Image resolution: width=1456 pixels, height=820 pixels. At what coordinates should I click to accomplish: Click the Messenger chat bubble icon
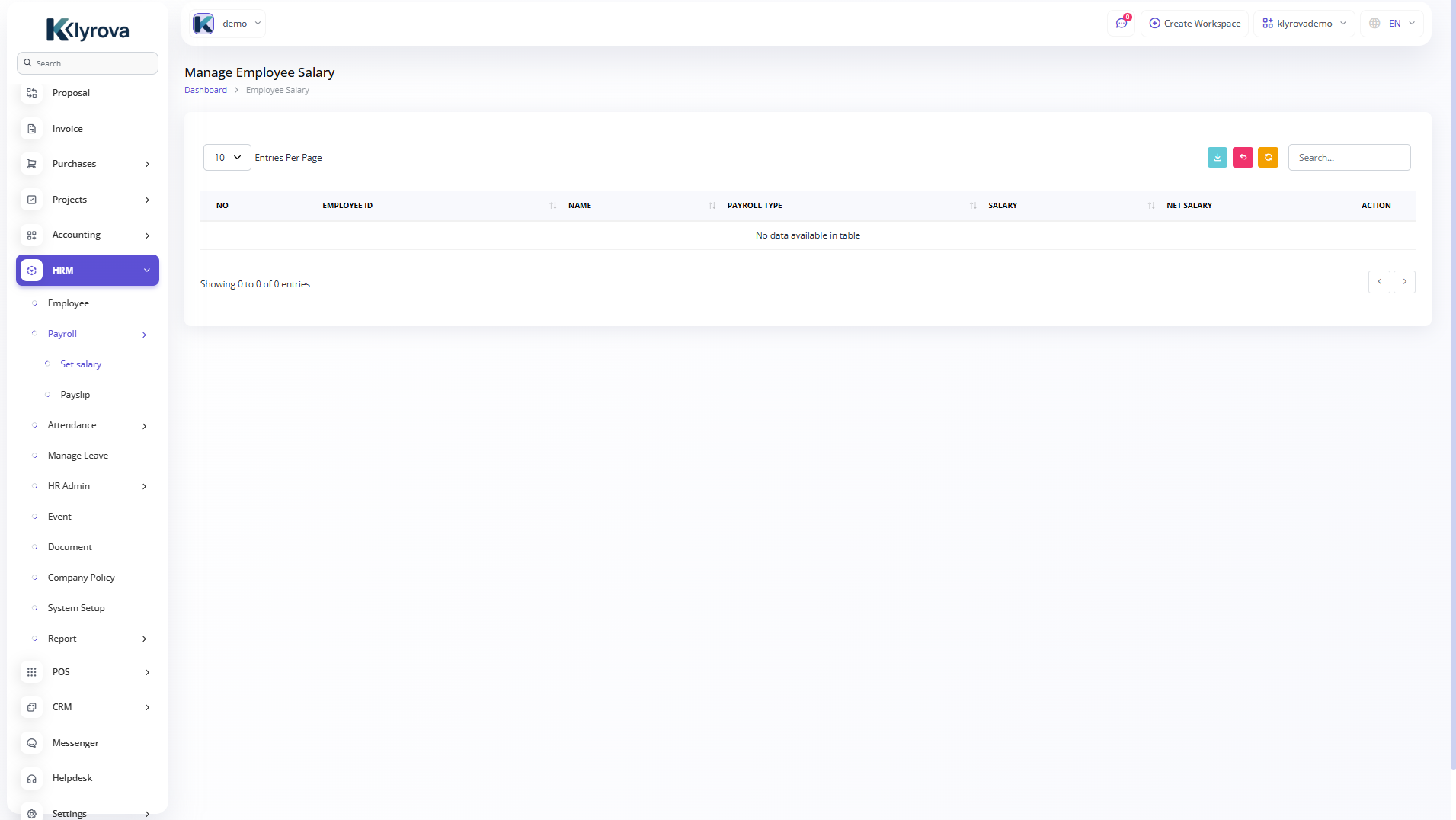[32, 743]
